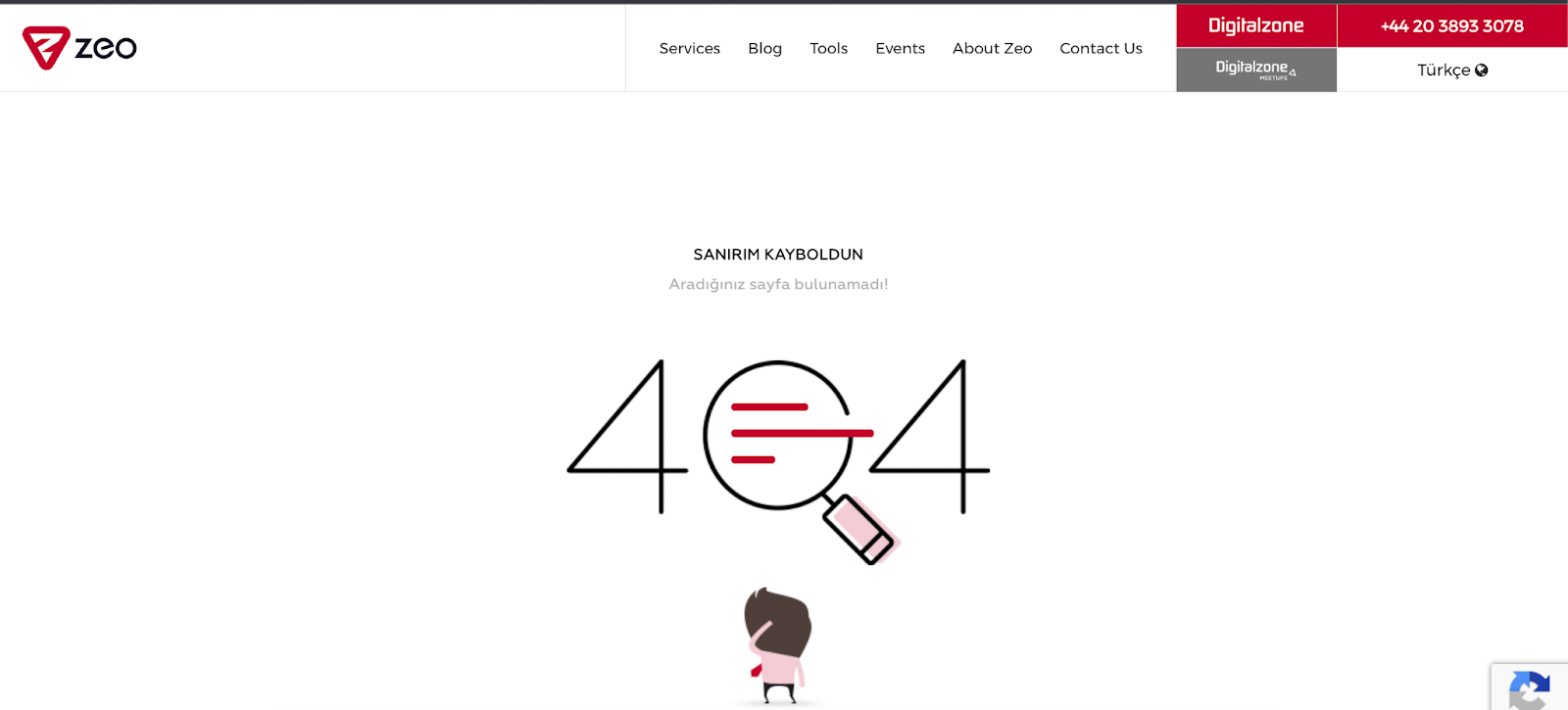Screen dimensions: 1568x710
Task: Open the gray Digitalzone Meetups banner
Action: (1256, 70)
